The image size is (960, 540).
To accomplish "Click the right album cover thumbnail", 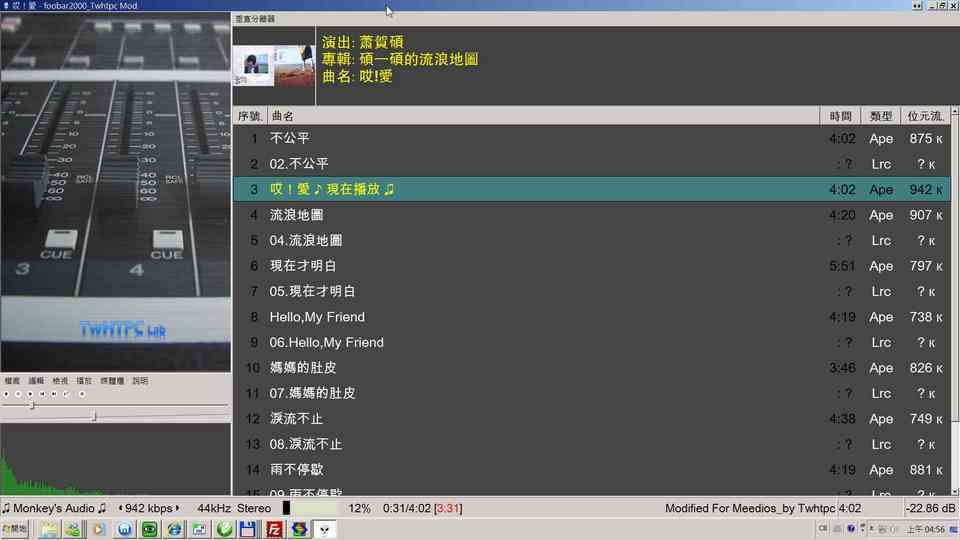I will coord(294,66).
